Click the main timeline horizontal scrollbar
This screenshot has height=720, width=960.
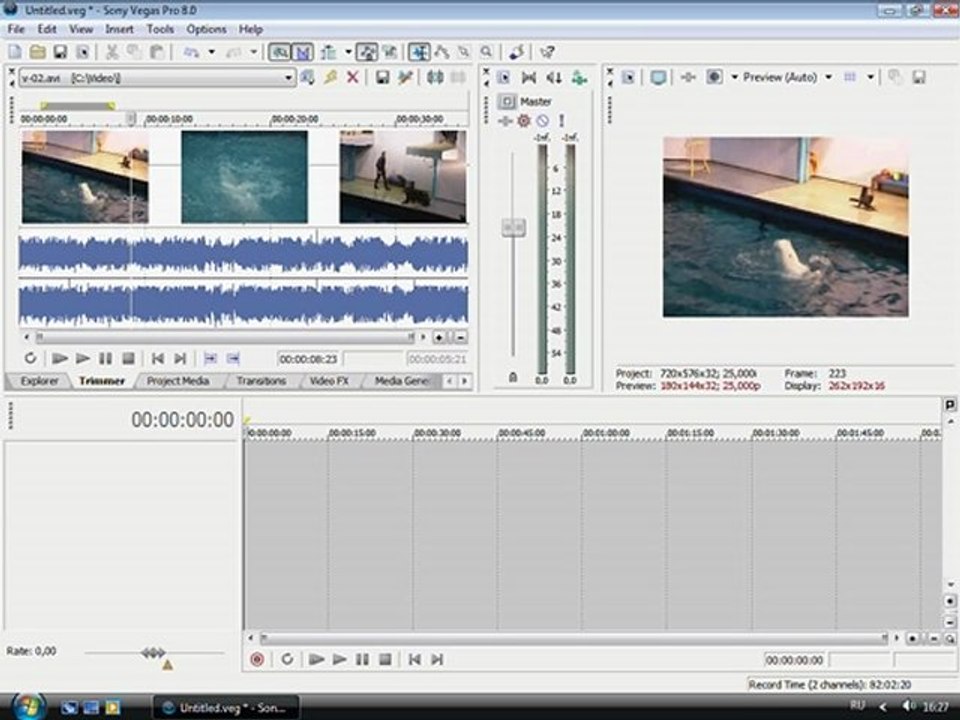pos(573,638)
